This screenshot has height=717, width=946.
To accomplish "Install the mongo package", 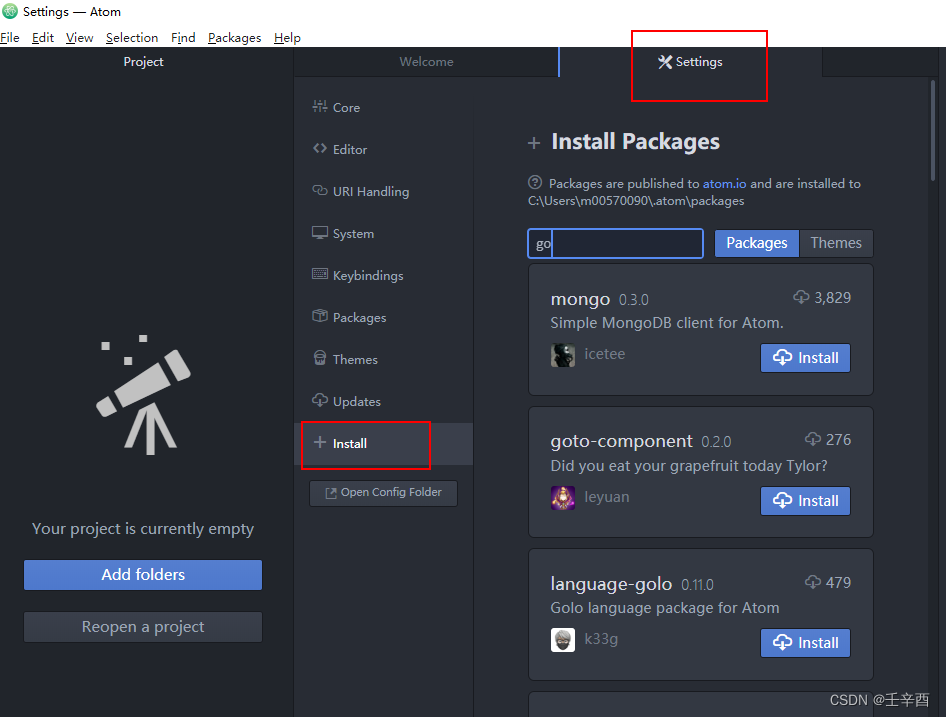I will (805, 357).
